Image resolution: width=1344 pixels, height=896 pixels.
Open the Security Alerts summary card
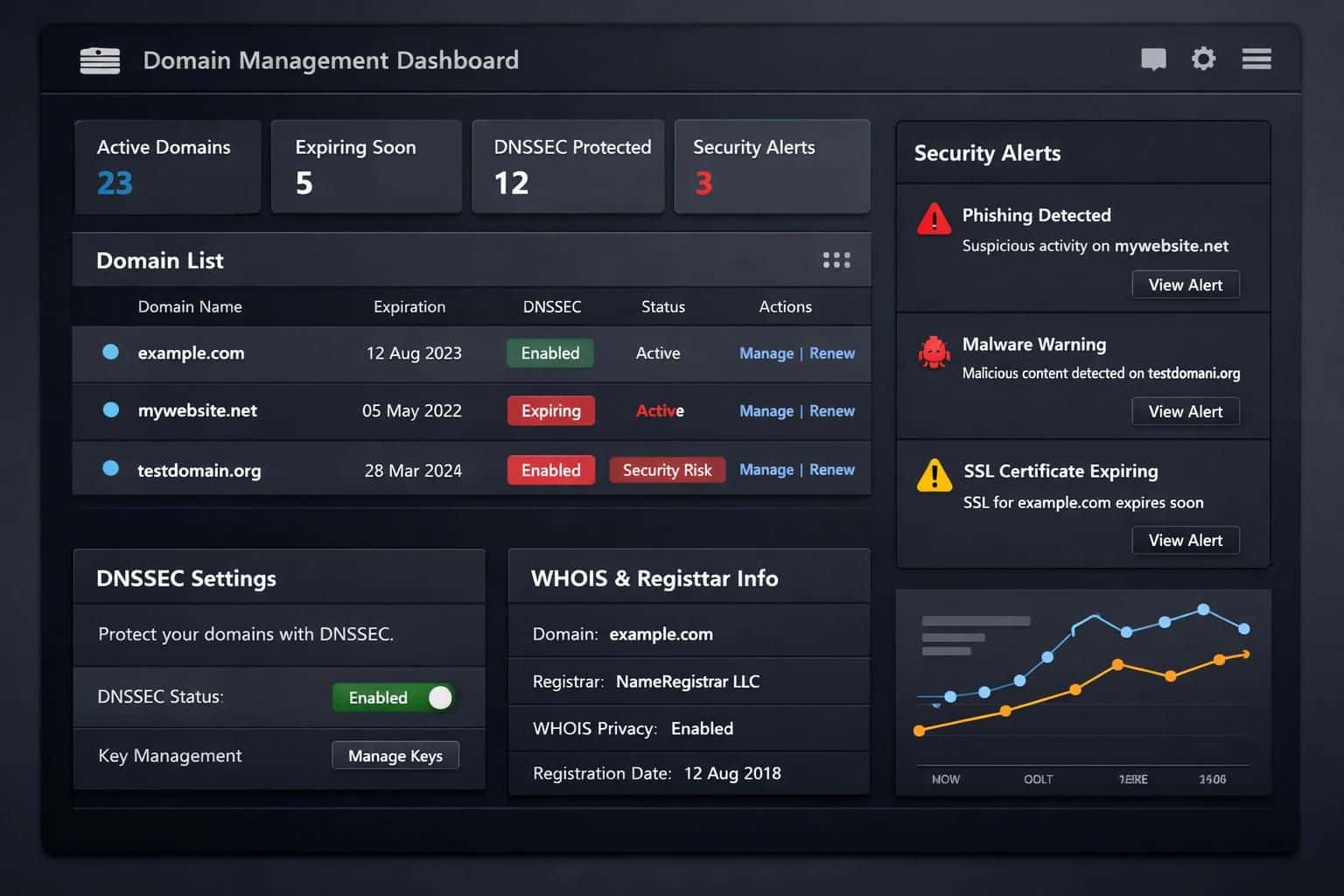pos(772,166)
